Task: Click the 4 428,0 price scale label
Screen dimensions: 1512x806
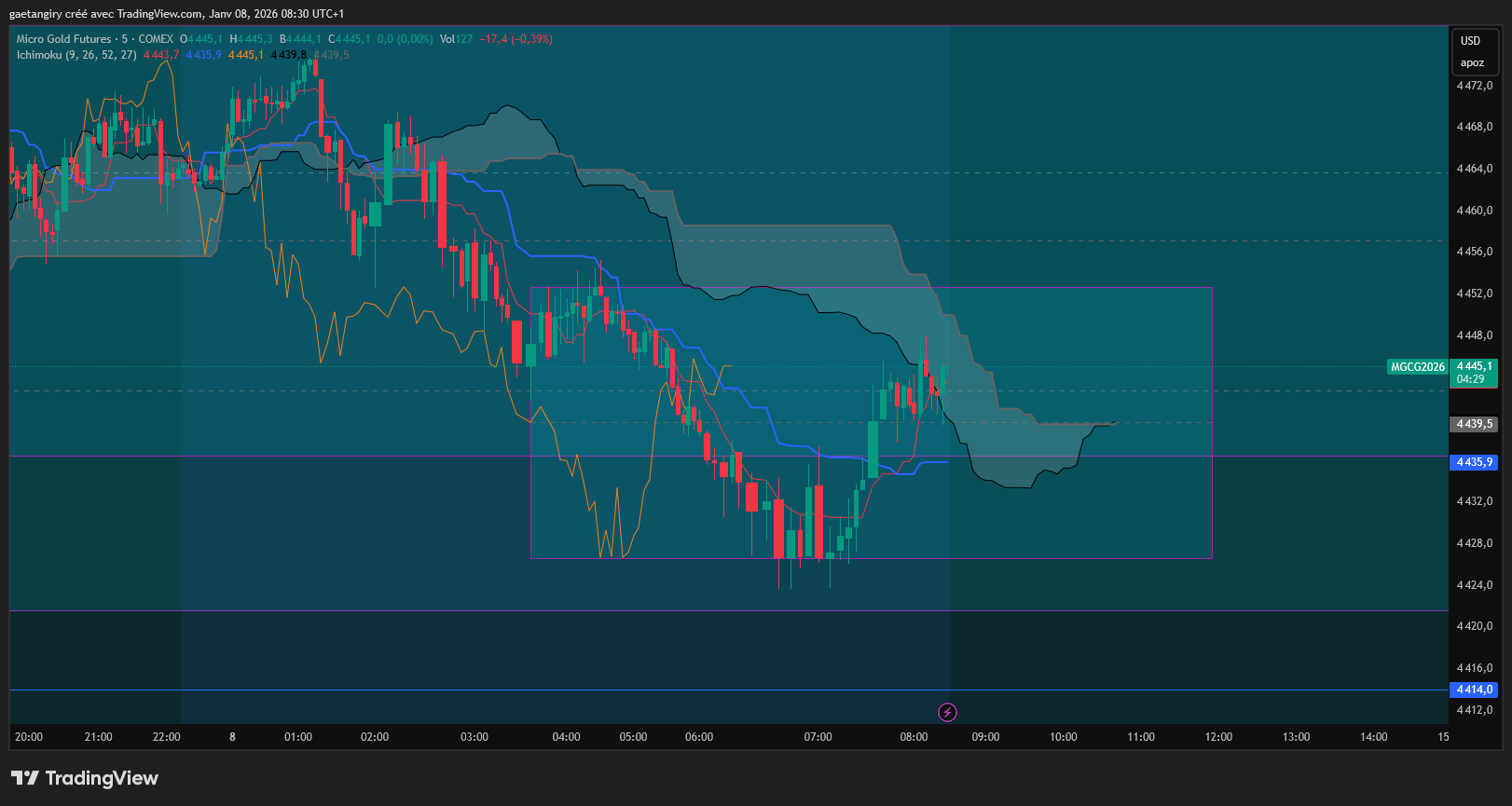Action: [1475, 543]
